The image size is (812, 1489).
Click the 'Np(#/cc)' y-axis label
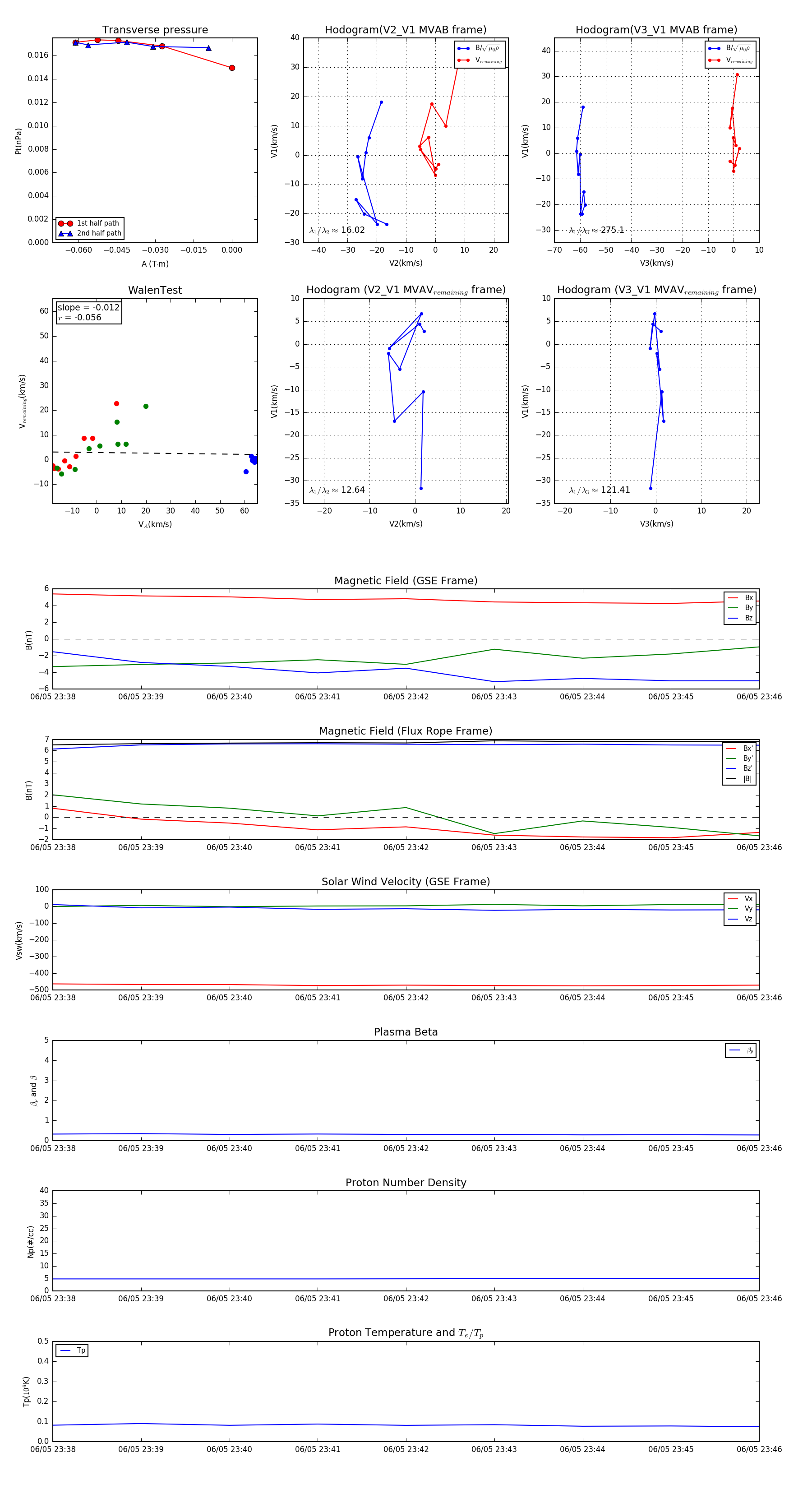(31, 1240)
